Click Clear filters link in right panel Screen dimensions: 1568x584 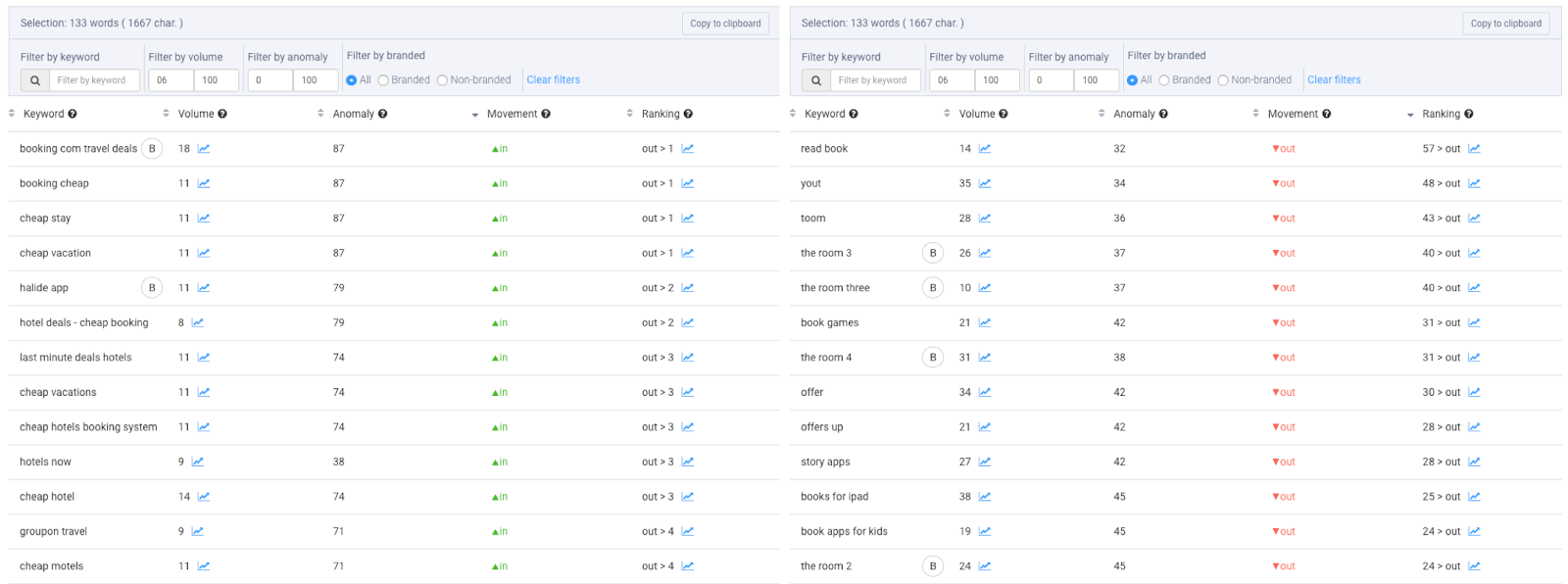coord(1334,80)
